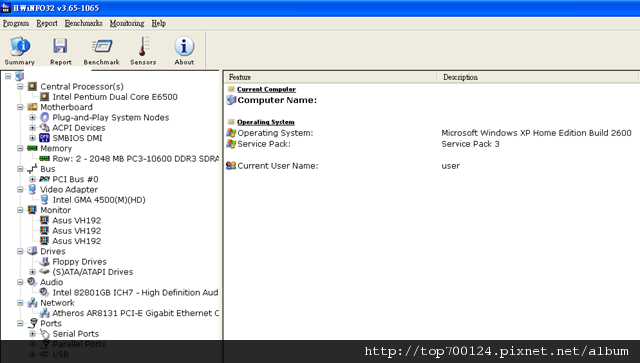
Task: Click the Video Adapter icon
Action: 32,189
